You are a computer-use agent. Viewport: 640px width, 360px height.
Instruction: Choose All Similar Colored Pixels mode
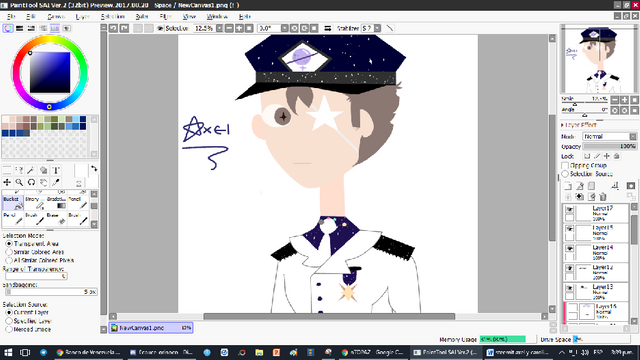[x=9, y=260]
